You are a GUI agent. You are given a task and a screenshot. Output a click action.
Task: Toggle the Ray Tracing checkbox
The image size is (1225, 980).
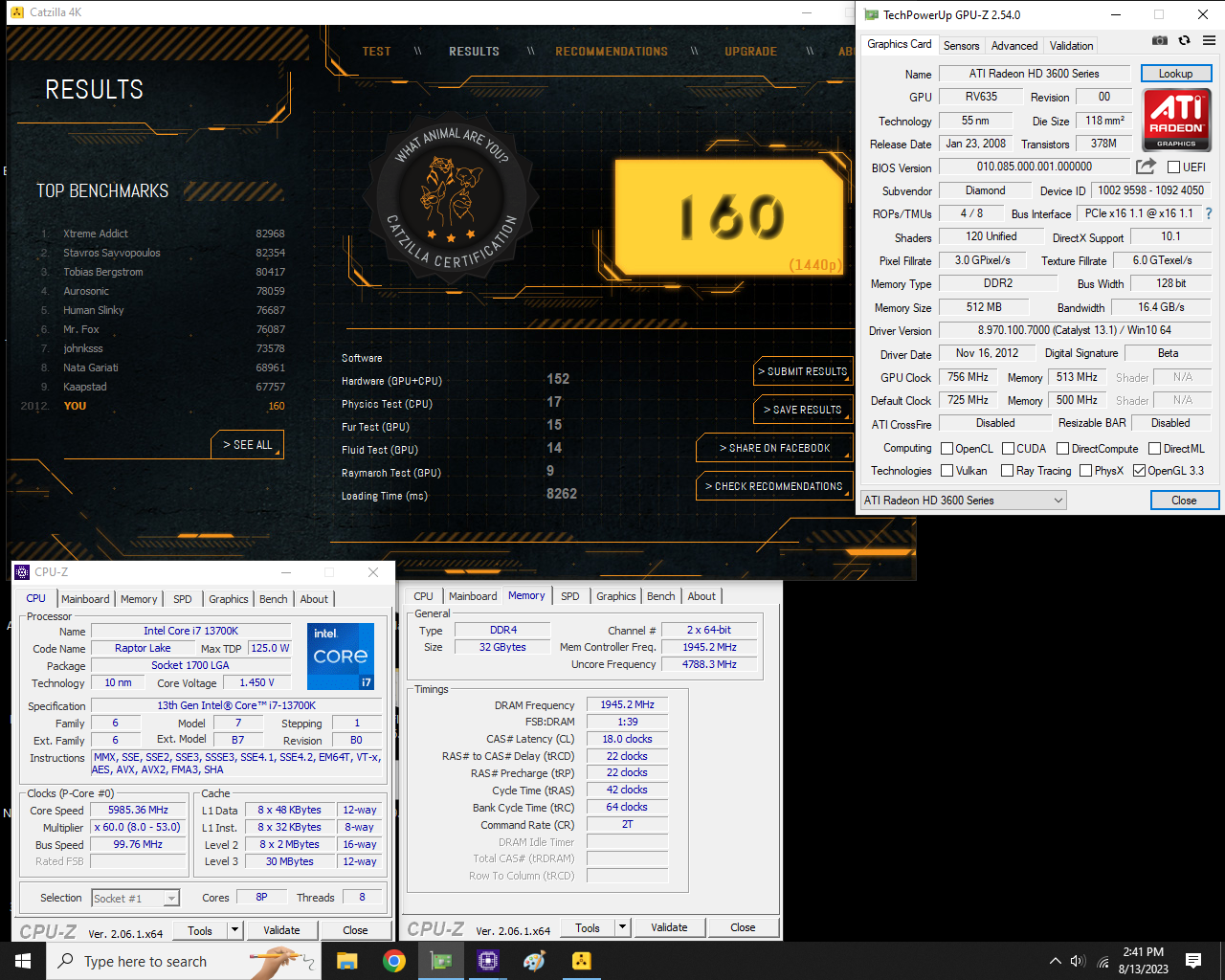[1007, 471]
